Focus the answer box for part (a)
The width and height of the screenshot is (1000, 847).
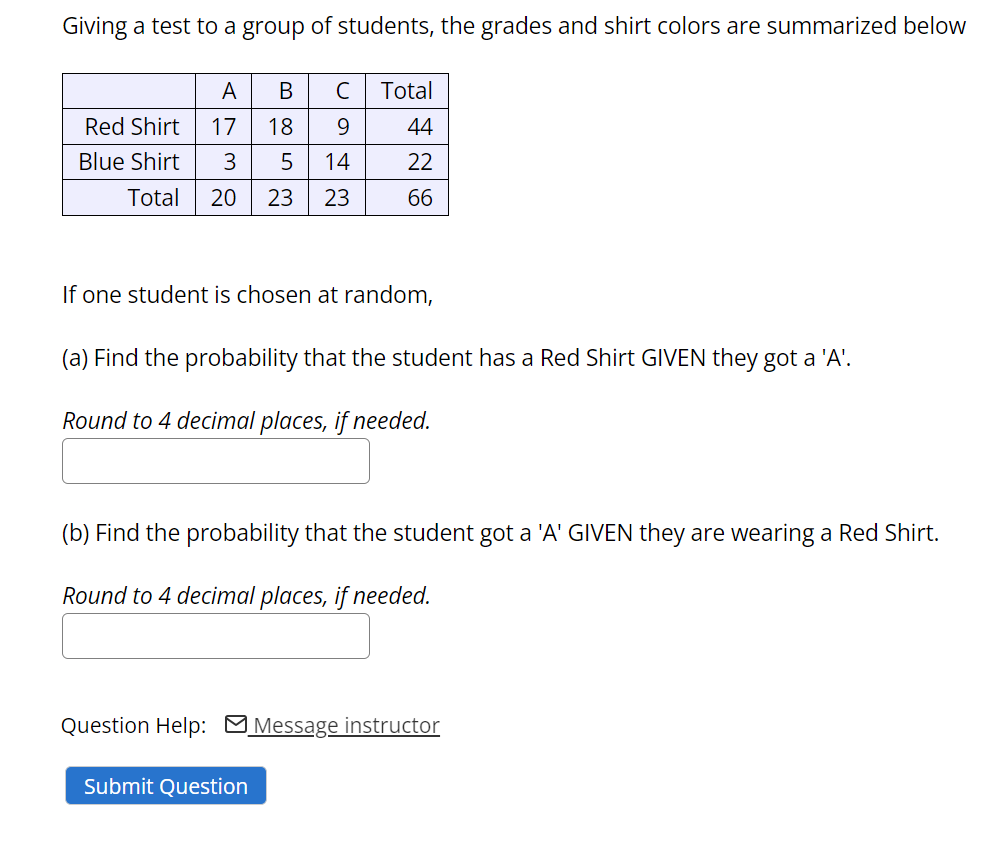(x=216, y=461)
